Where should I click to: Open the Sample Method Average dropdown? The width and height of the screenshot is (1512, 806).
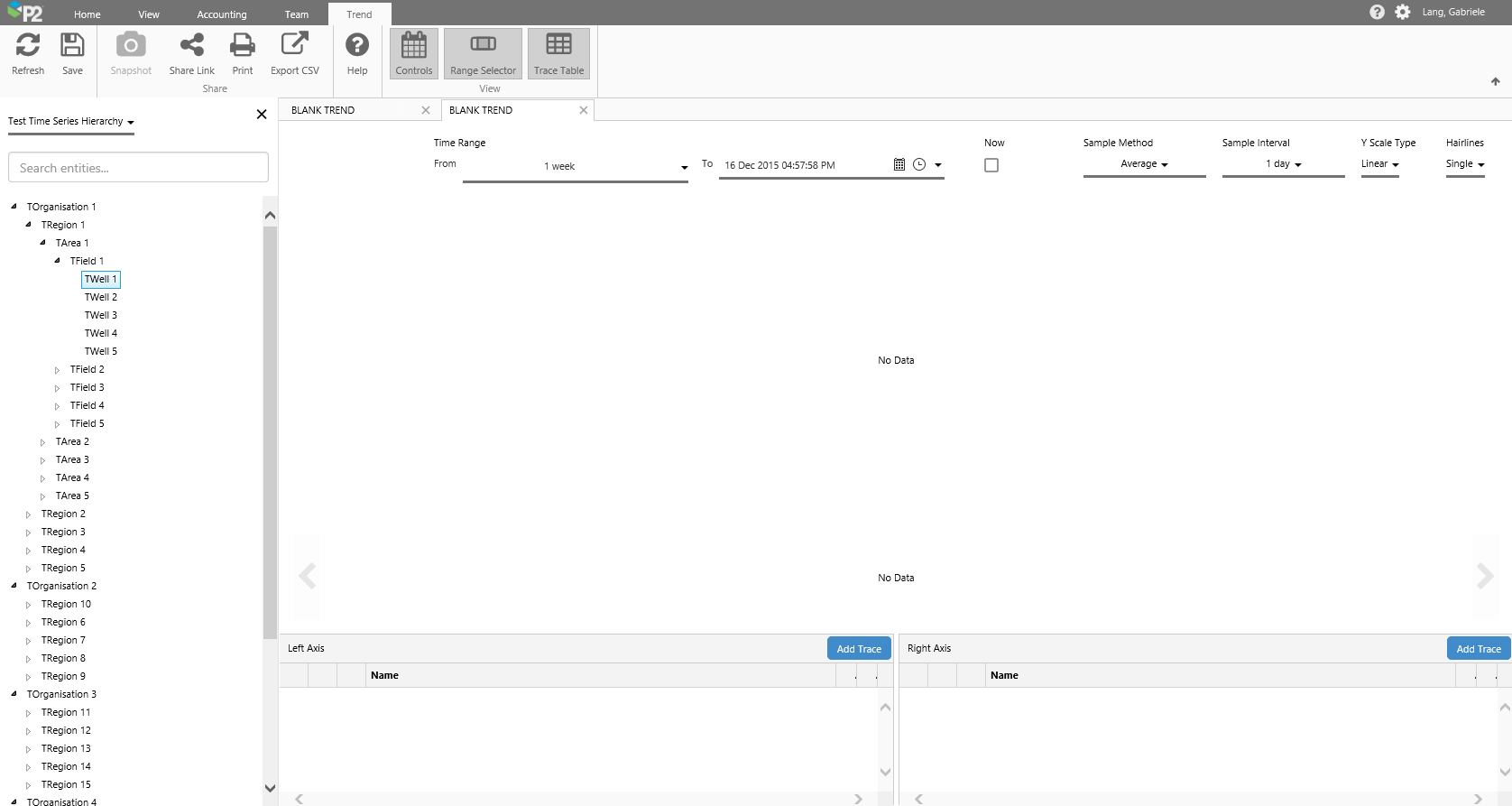pyautogui.click(x=1144, y=164)
